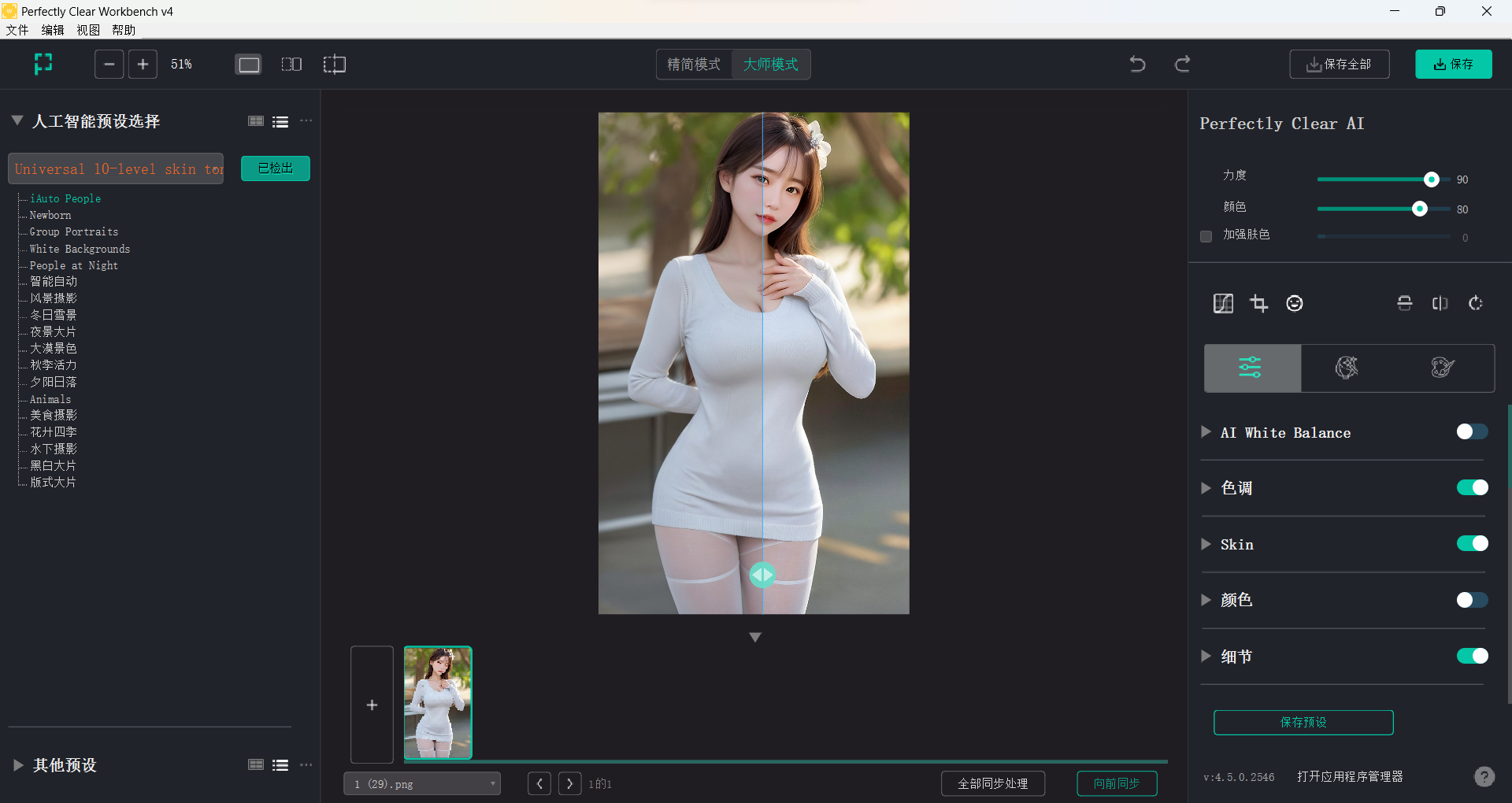
Task: Switch to horizontal split comparison view
Action: click(1404, 303)
